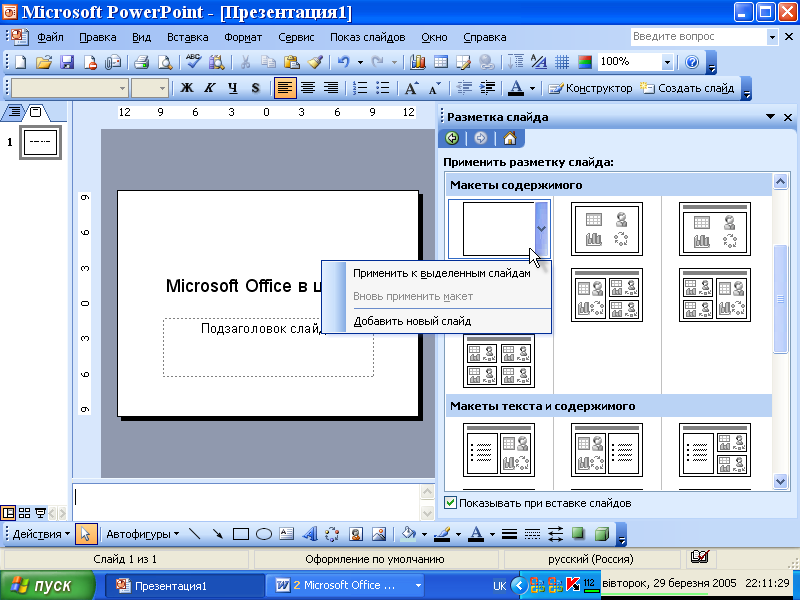This screenshot has height=600, width=800.
Task: Click the Конструктор button
Action: [589, 88]
